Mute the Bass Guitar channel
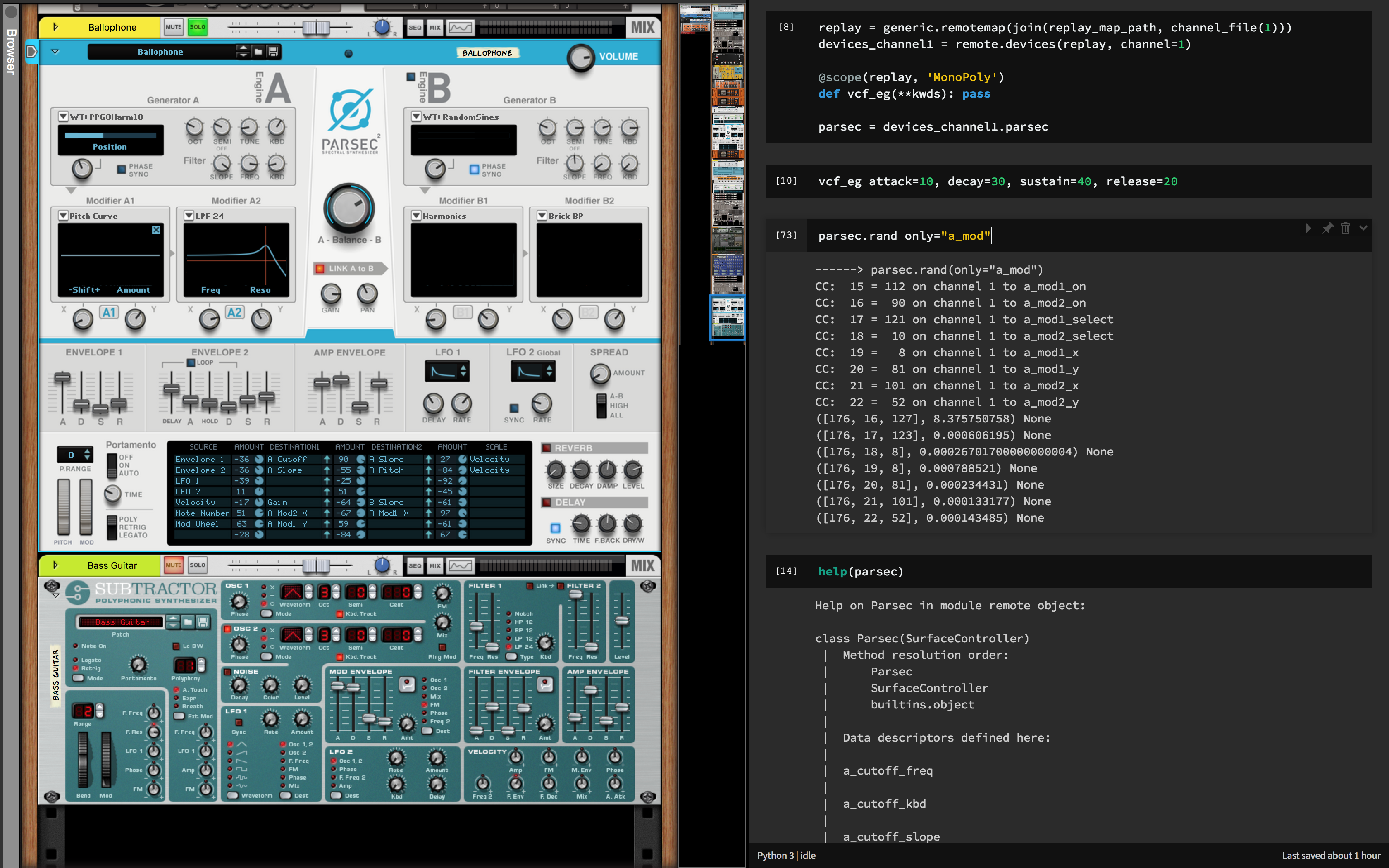Image resolution: width=1389 pixels, height=868 pixels. 173,565
